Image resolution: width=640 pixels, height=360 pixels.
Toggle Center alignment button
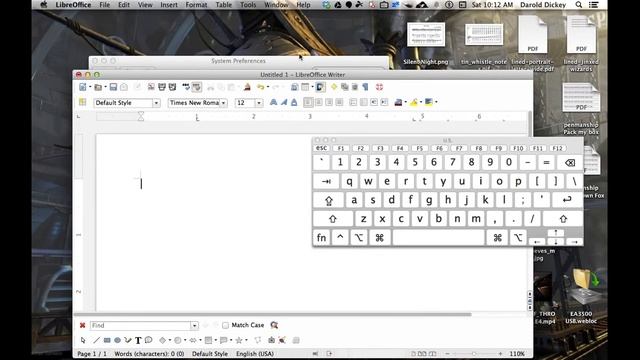point(318,102)
